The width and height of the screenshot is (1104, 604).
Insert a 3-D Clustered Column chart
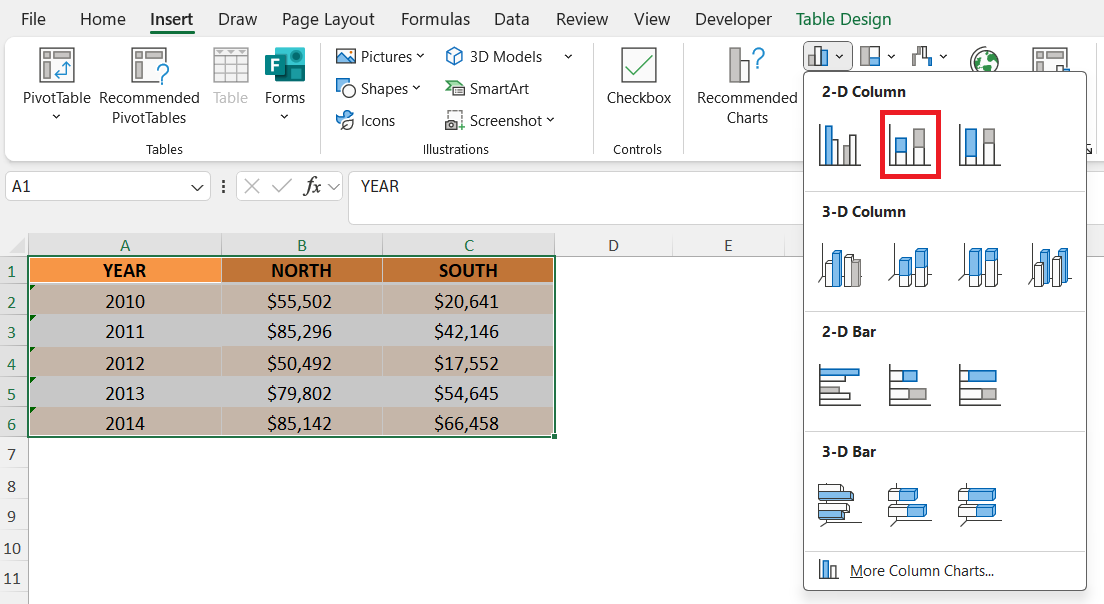click(x=839, y=267)
